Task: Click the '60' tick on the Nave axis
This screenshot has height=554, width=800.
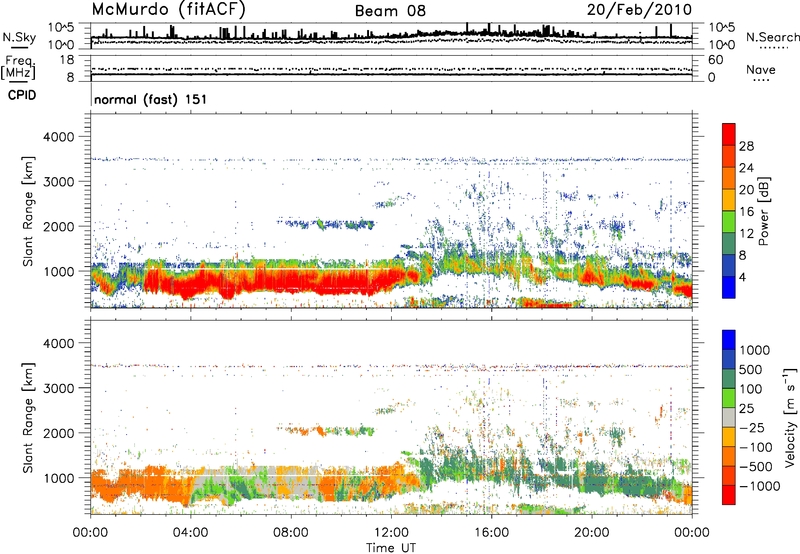Action: [x=715, y=60]
